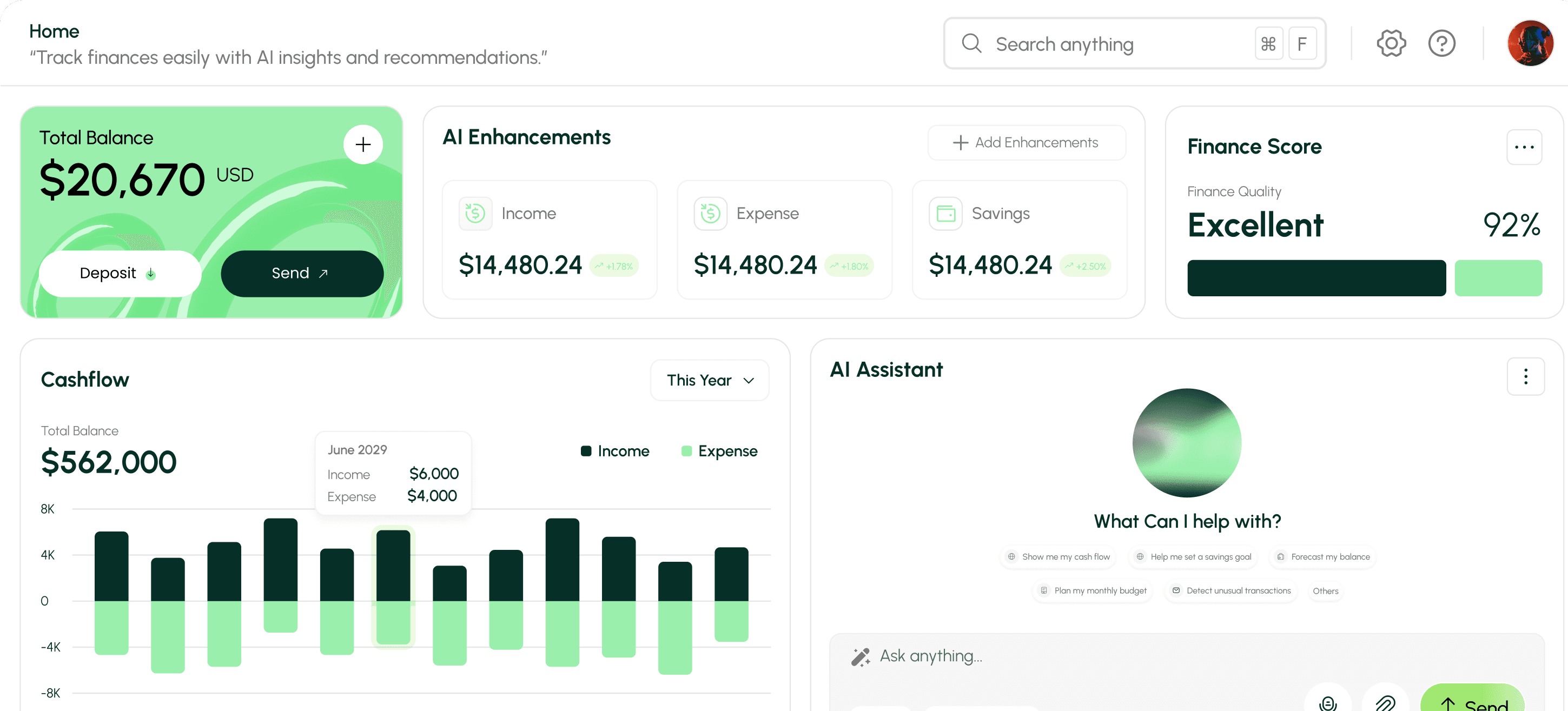The height and width of the screenshot is (711, 1568).
Task: Click the Search anything input field
Action: click(1096, 43)
